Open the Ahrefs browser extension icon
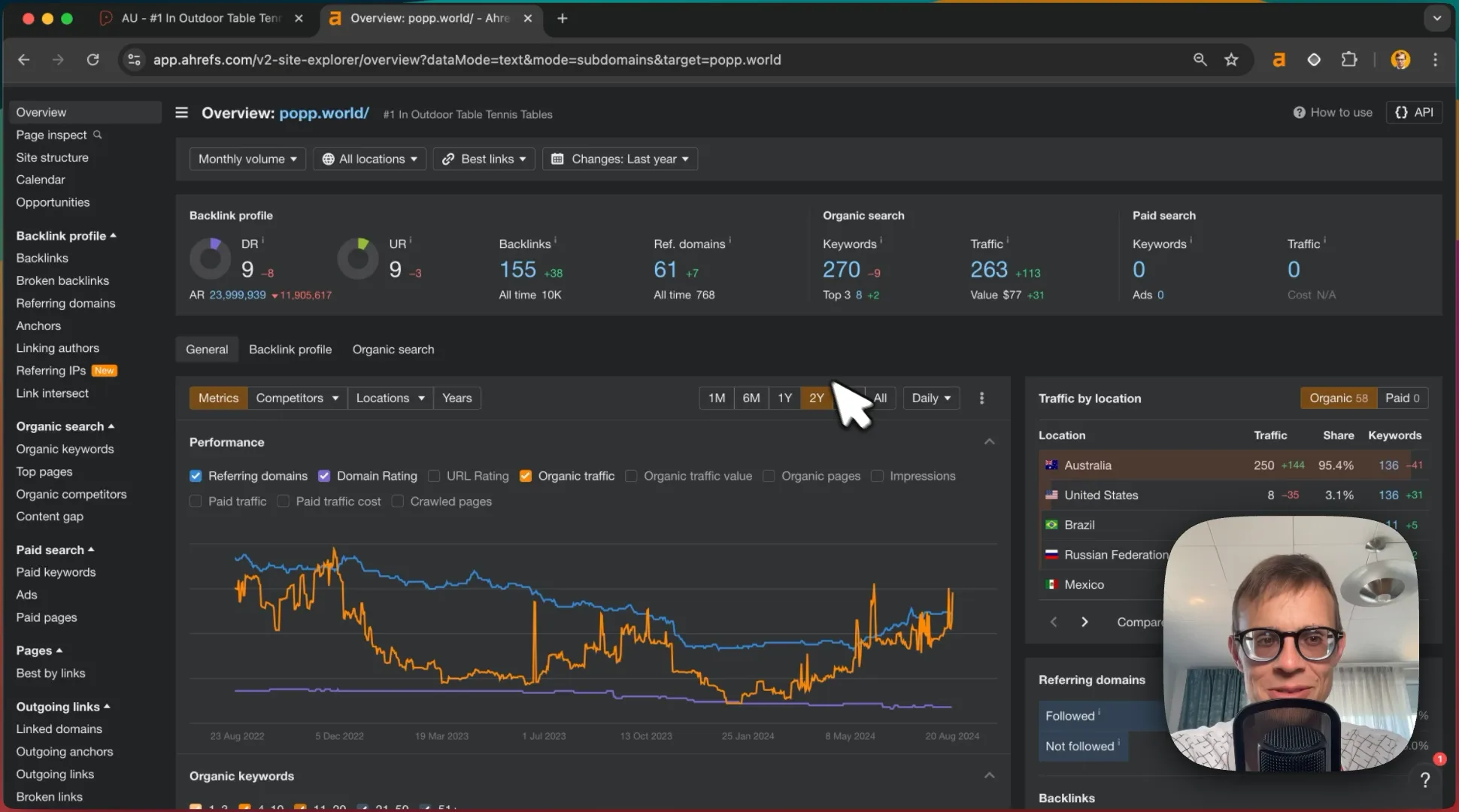This screenshot has height=812, width=1459. 1279,59
